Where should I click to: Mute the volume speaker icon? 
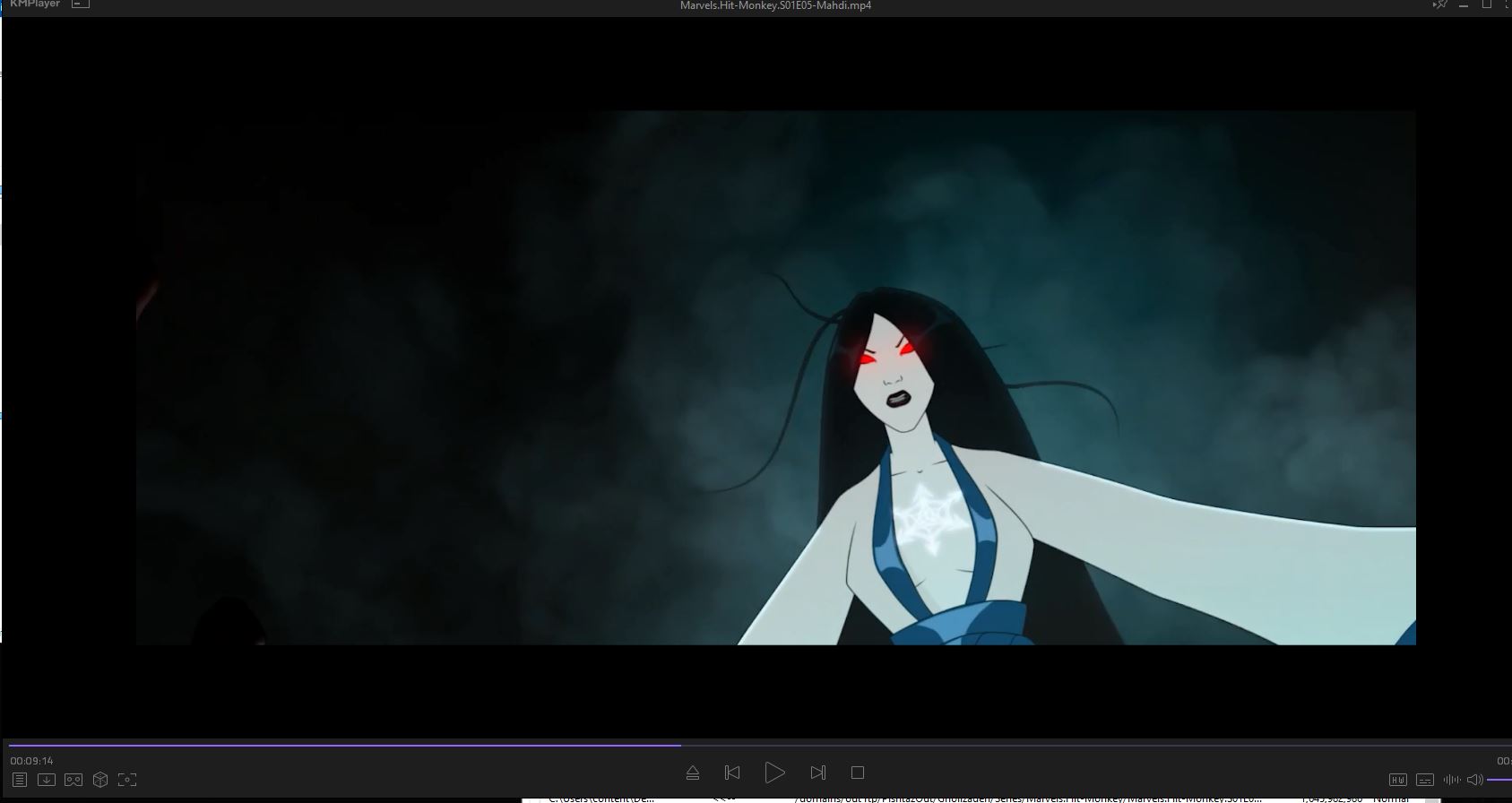1474,780
